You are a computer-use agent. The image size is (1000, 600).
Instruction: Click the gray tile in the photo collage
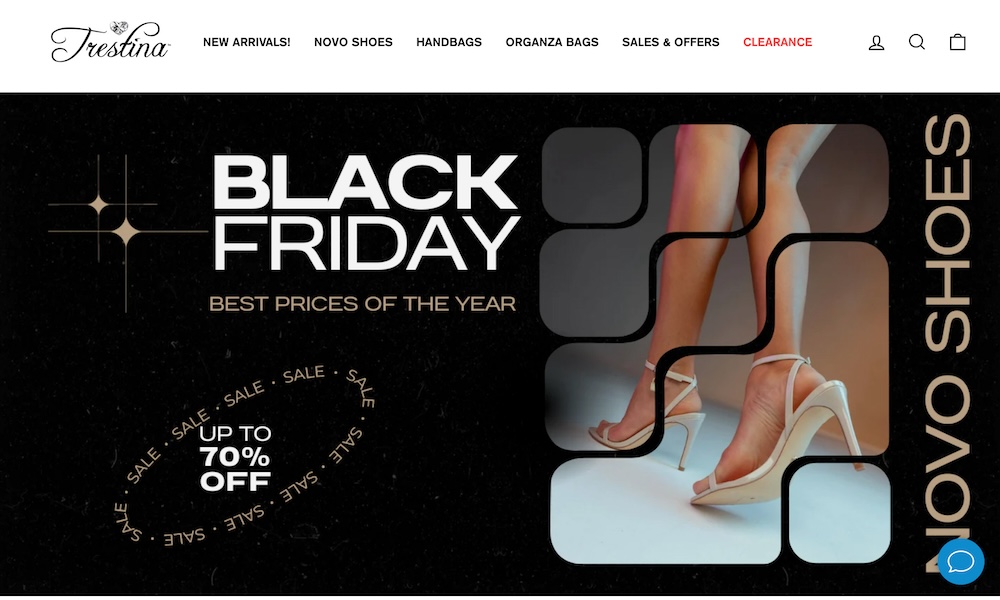click(591, 175)
